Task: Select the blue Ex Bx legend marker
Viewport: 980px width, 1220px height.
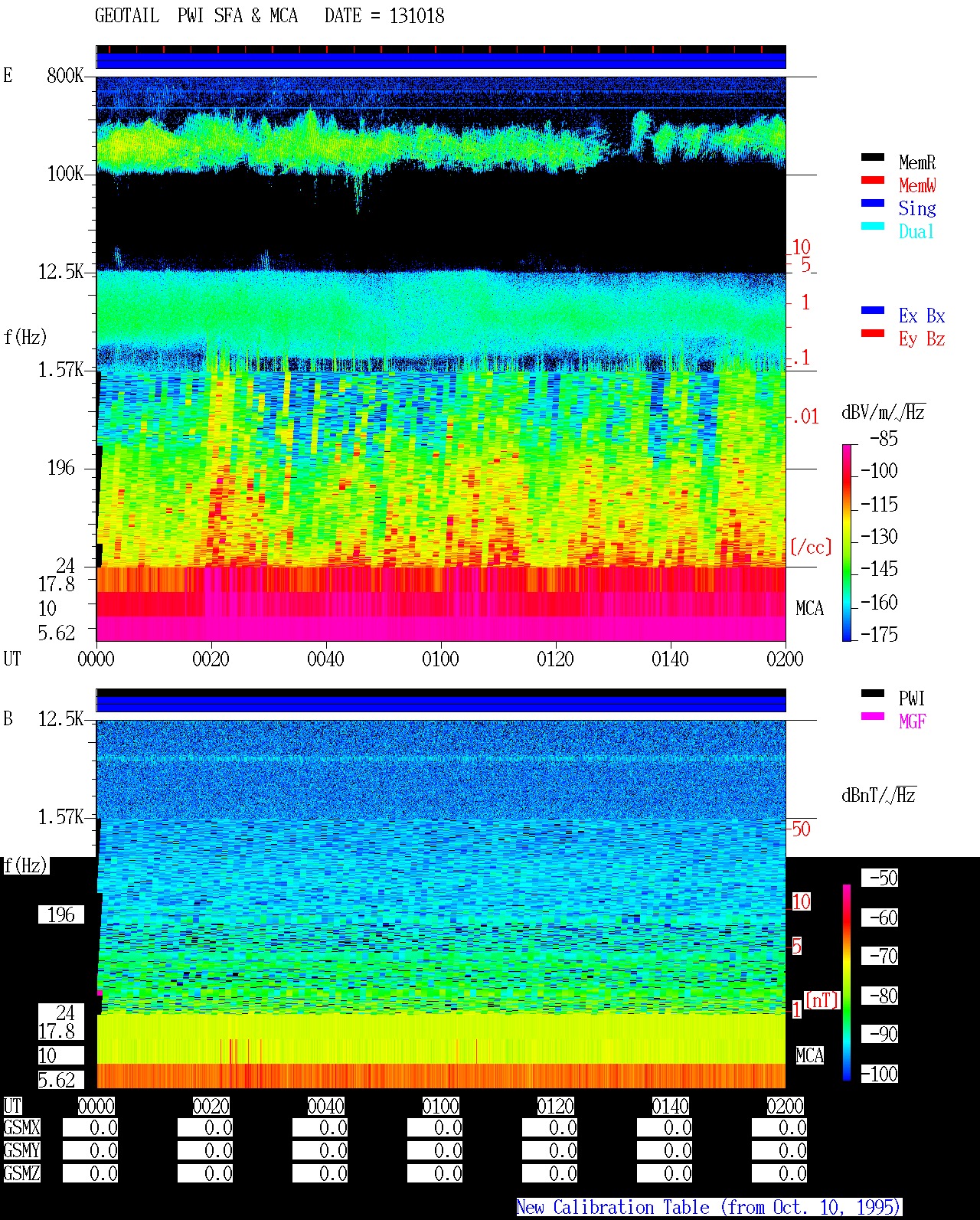Action: click(x=873, y=311)
